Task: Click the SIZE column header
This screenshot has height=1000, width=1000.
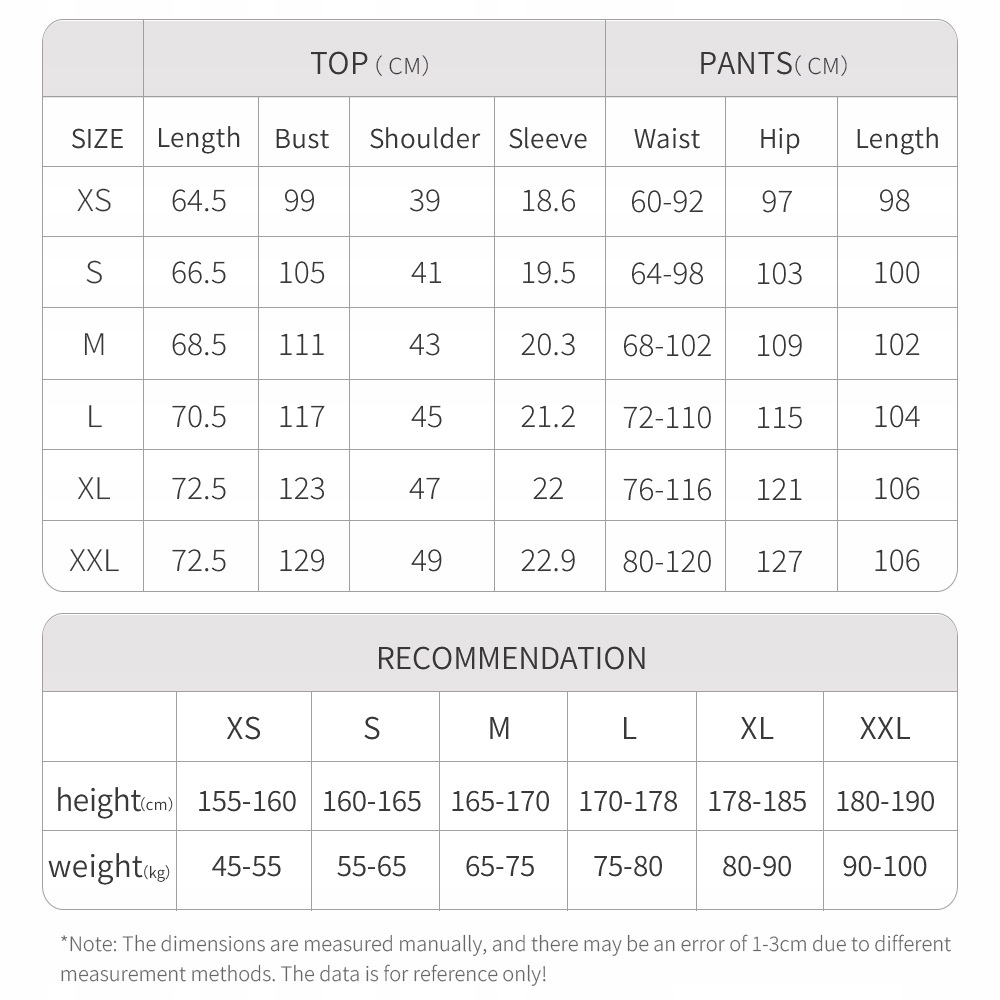Action: (97, 138)
